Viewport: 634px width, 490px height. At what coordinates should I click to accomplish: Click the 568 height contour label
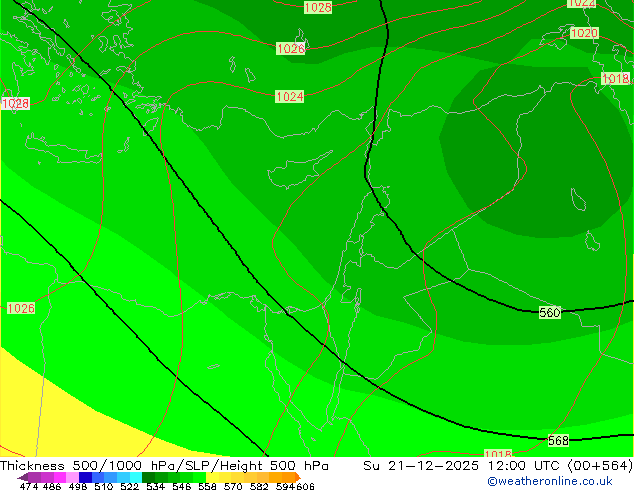pos(558,440)
